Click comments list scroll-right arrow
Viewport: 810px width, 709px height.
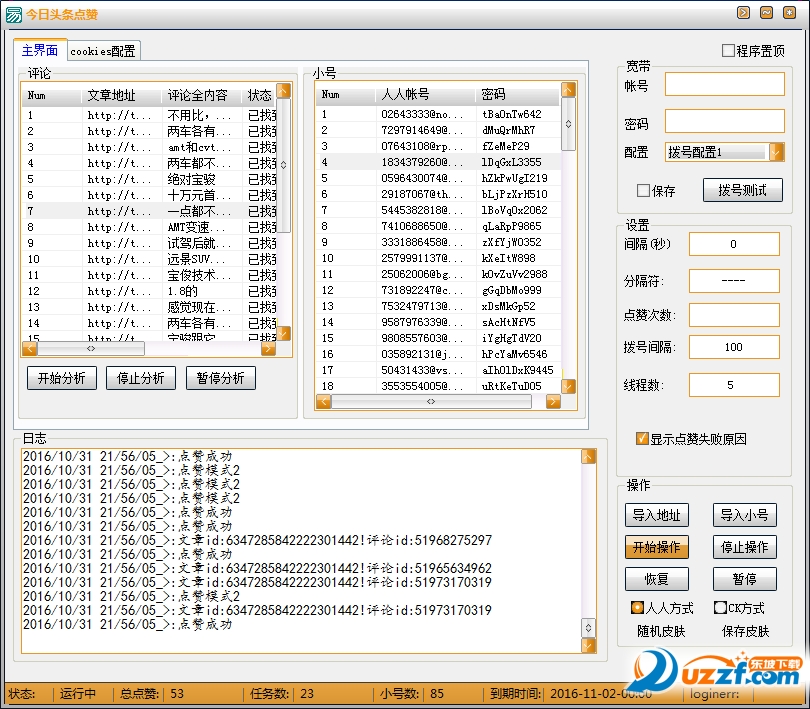pos(268,349)
